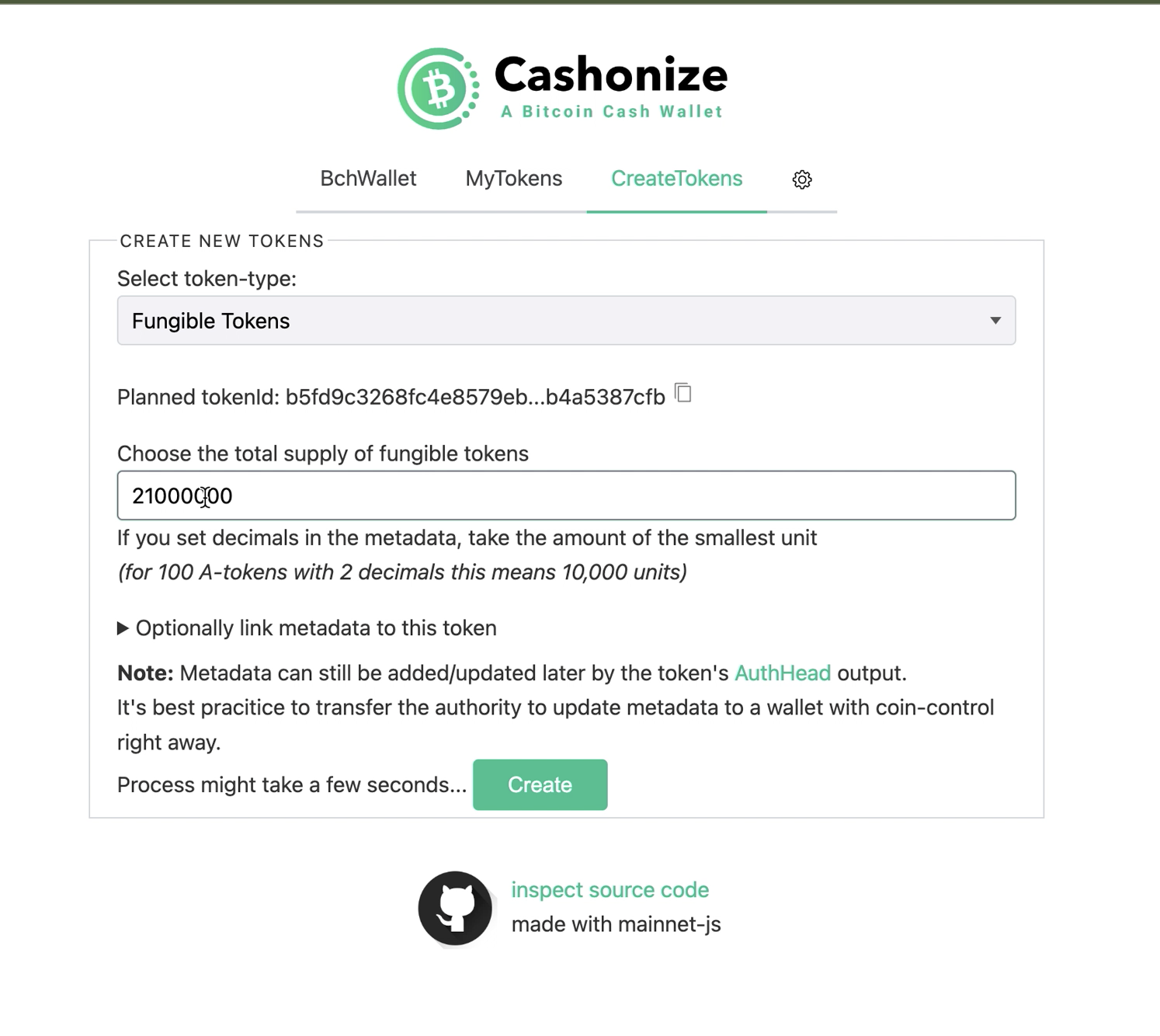The height and width of the screenshot is (1036, 1160).
Task: Open the settings gear icon
Action: point(801,179)
